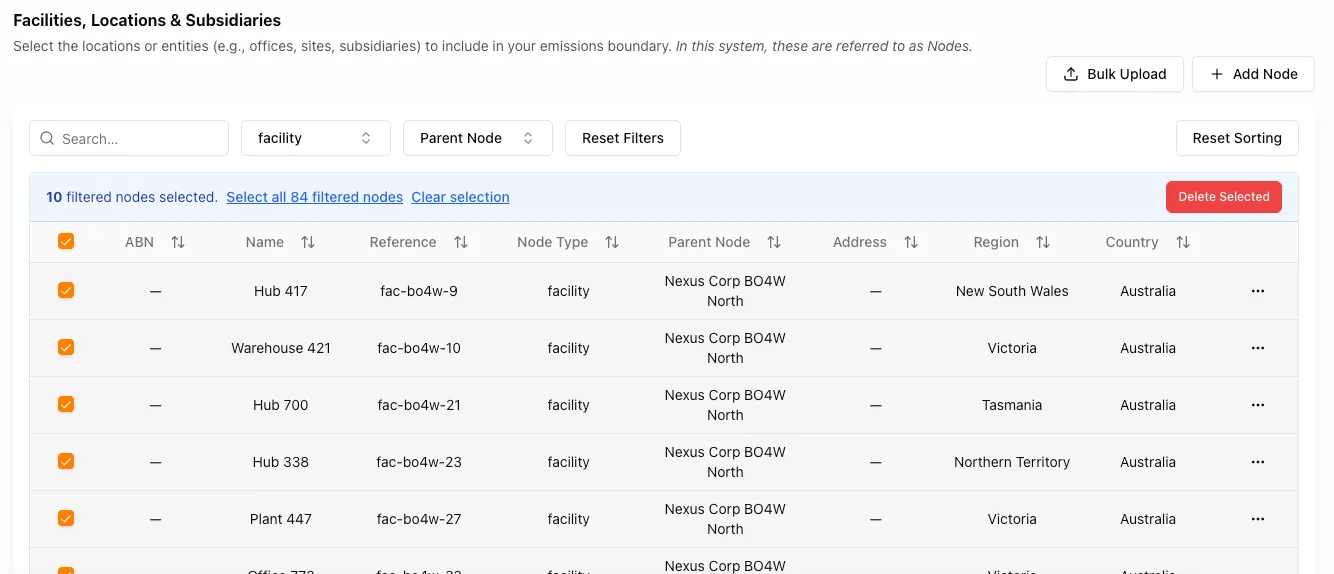Click the magnifier icon in search box
The width and height of the screenshot is (1334, 574).
click(x=47, y=139)
